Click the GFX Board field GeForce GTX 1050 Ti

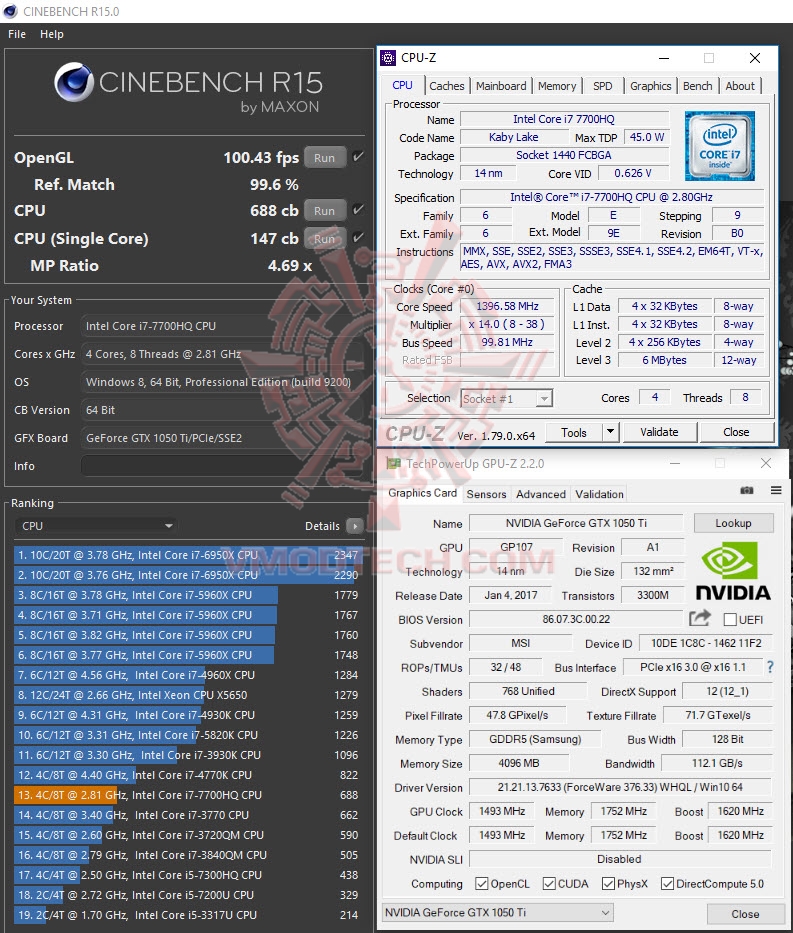point(221,438)
